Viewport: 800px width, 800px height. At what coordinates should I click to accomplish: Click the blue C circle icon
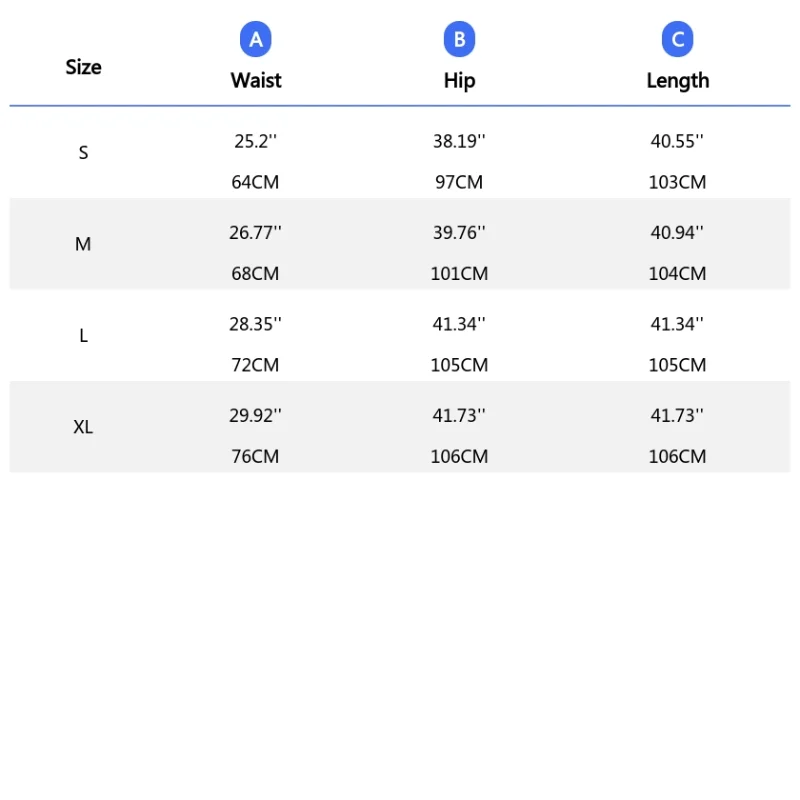[x=677, y=39]
